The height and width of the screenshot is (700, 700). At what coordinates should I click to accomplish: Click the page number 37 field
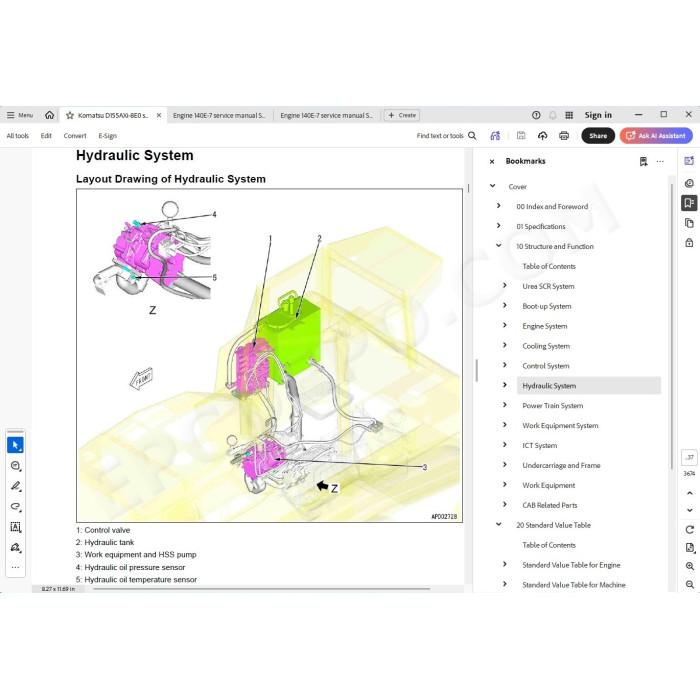[689, 458]
